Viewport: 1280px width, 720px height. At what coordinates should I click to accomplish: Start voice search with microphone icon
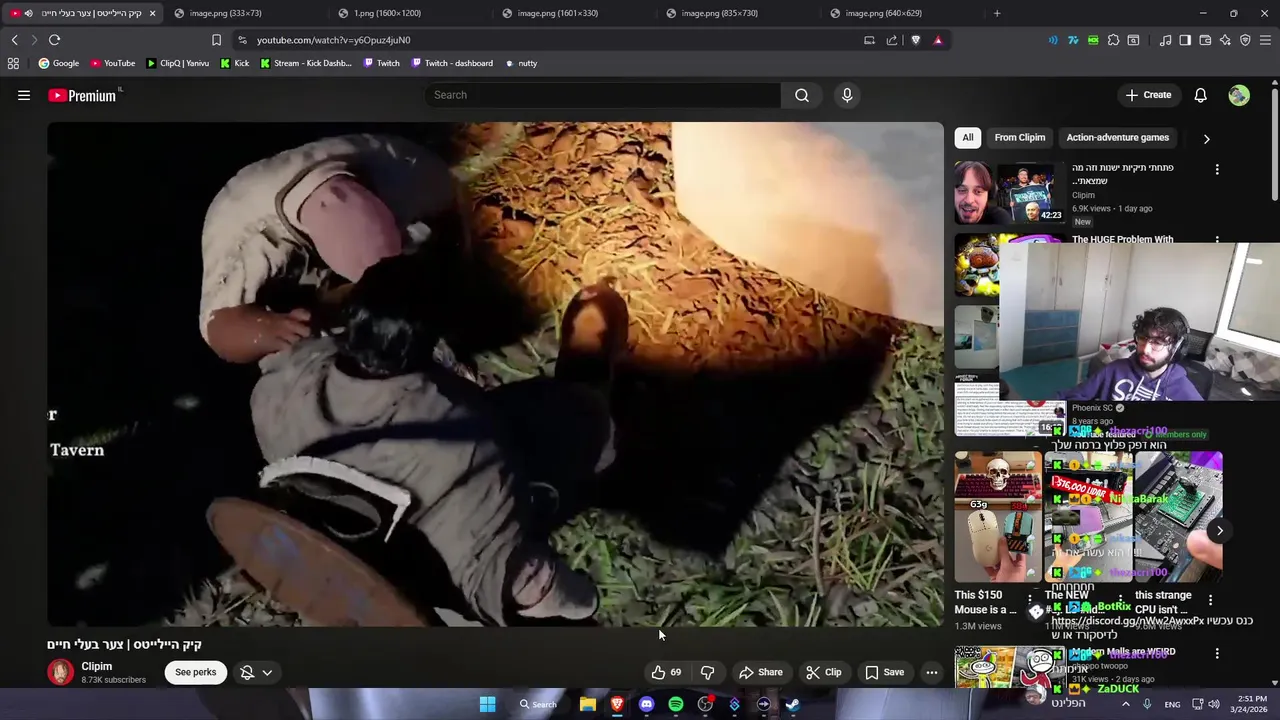pos(847,95)
